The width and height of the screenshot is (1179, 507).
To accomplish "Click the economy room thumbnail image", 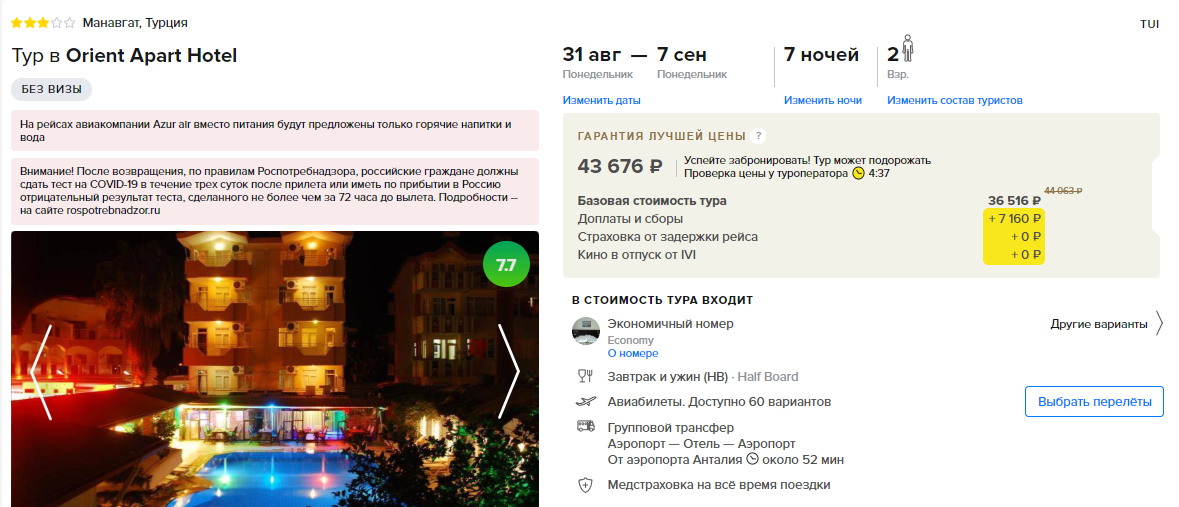I will (x=586, y=331).
